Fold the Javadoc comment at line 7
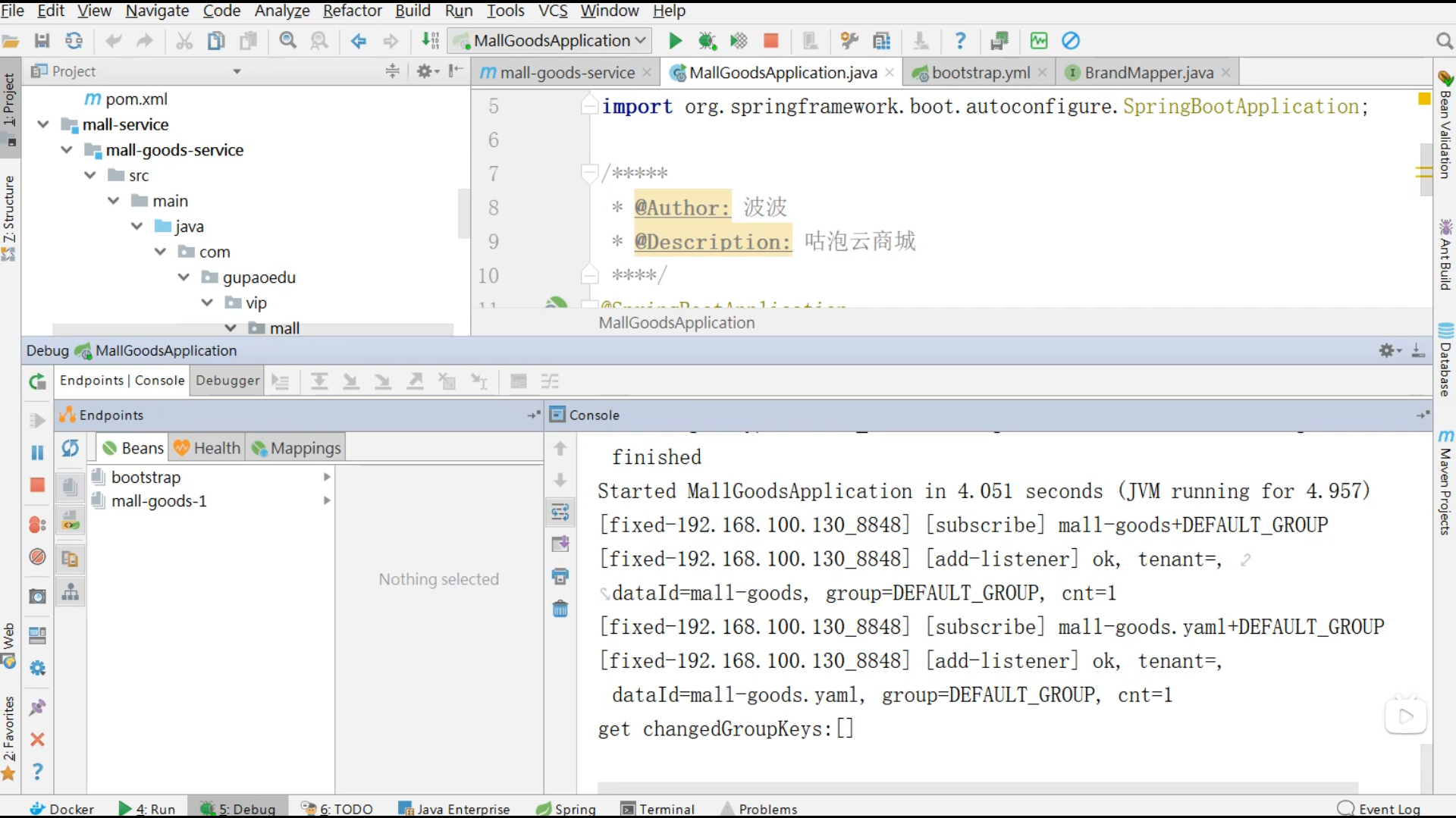1456x818 pixels. 590,174
